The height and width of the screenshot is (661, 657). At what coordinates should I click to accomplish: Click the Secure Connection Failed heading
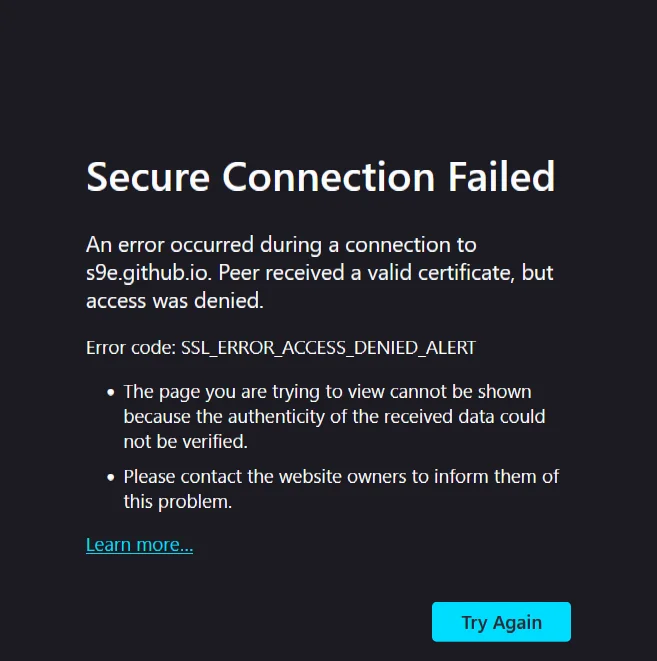pyautogui.click(x=320, y=177)
